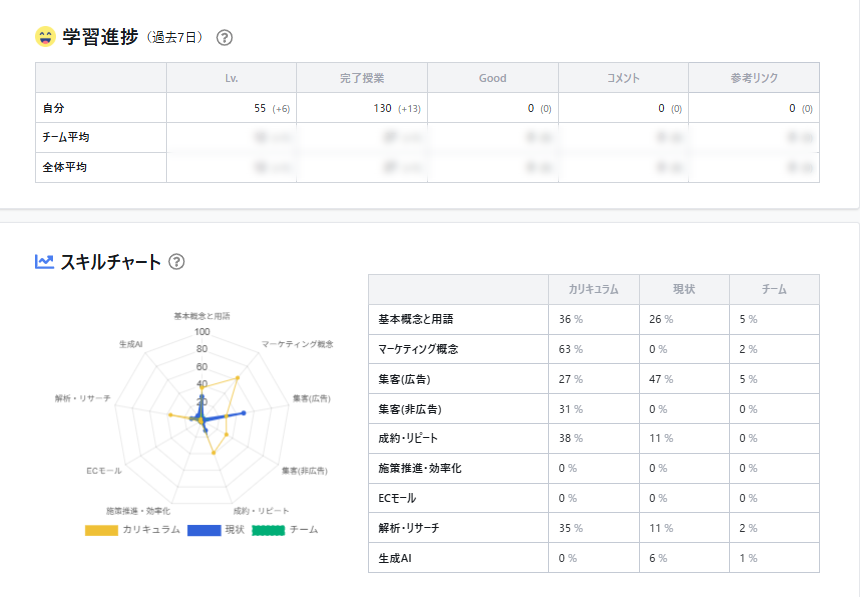Click the help icon beside 学習進捗 heading
Viewport: 860px width, 597px height.
pos(225,37)
